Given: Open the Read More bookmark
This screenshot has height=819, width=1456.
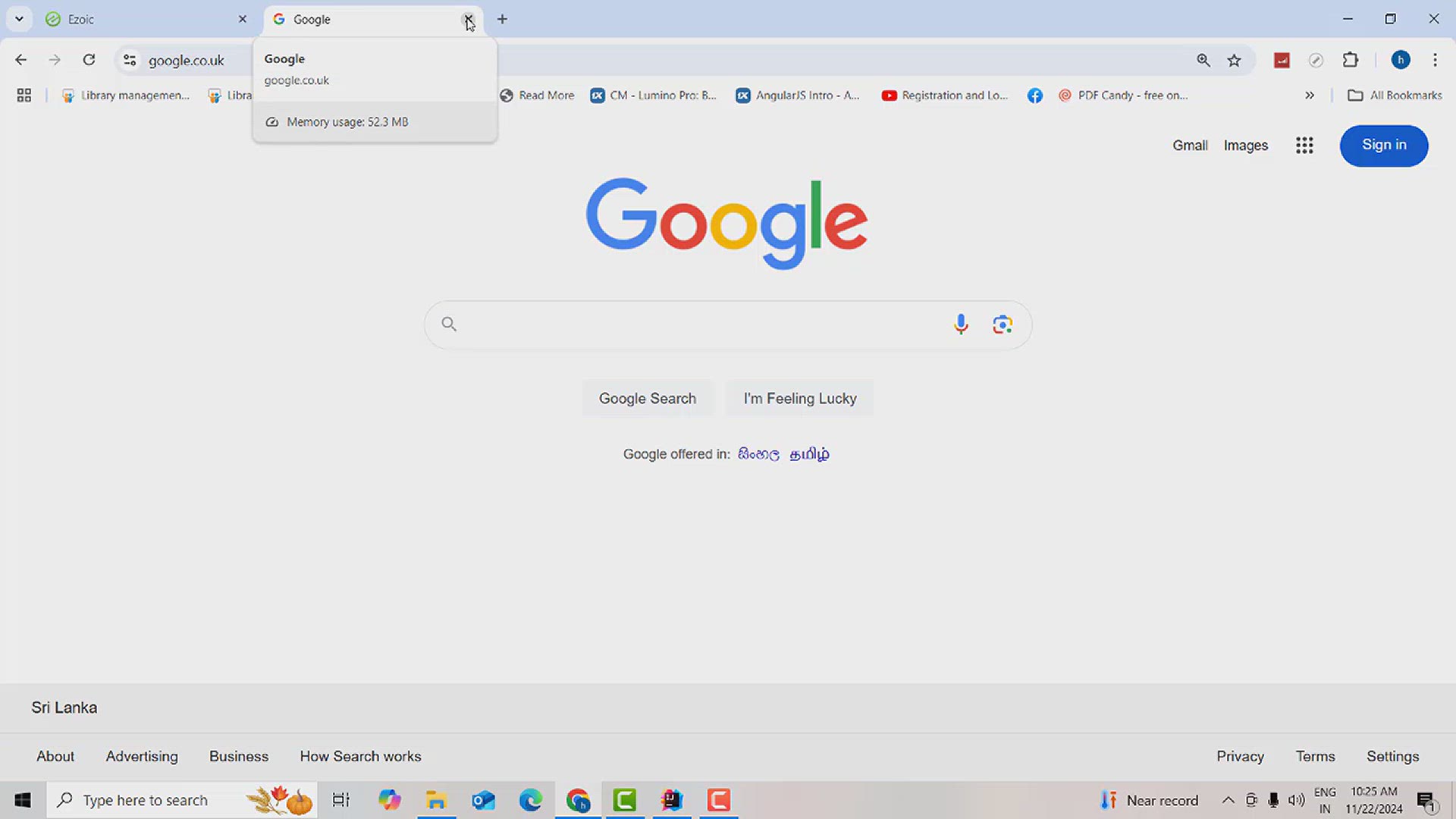Looking at the screenshot, I should (537, 95).
